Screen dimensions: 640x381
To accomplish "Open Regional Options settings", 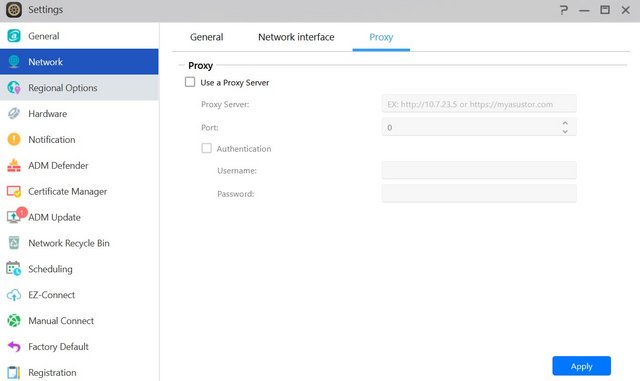I will pos(79,87).
